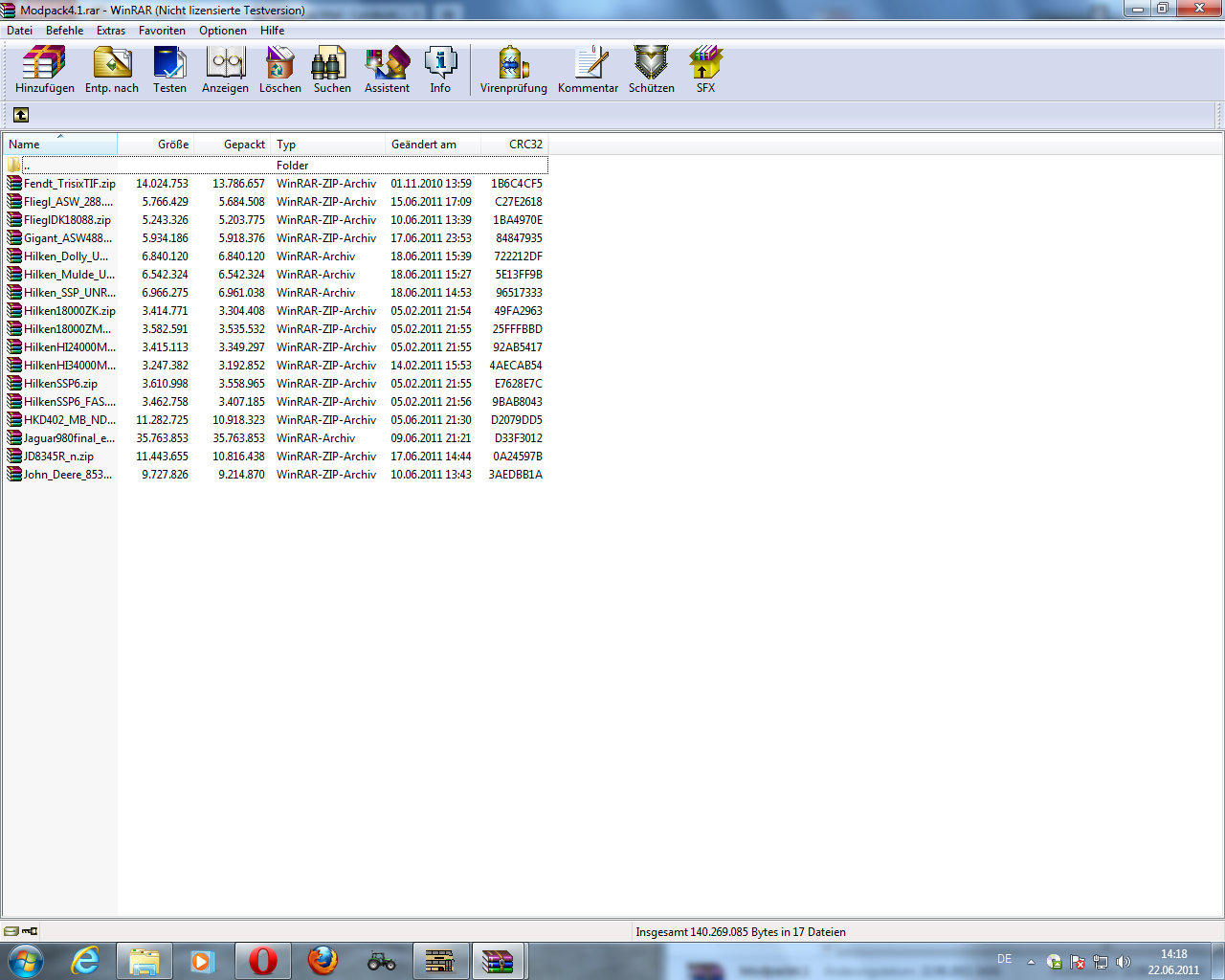The height and width of the screenshot is (980, 1225).
Task: Select the Gigant_ASW488 file row
Action: (x=276, y=238)
